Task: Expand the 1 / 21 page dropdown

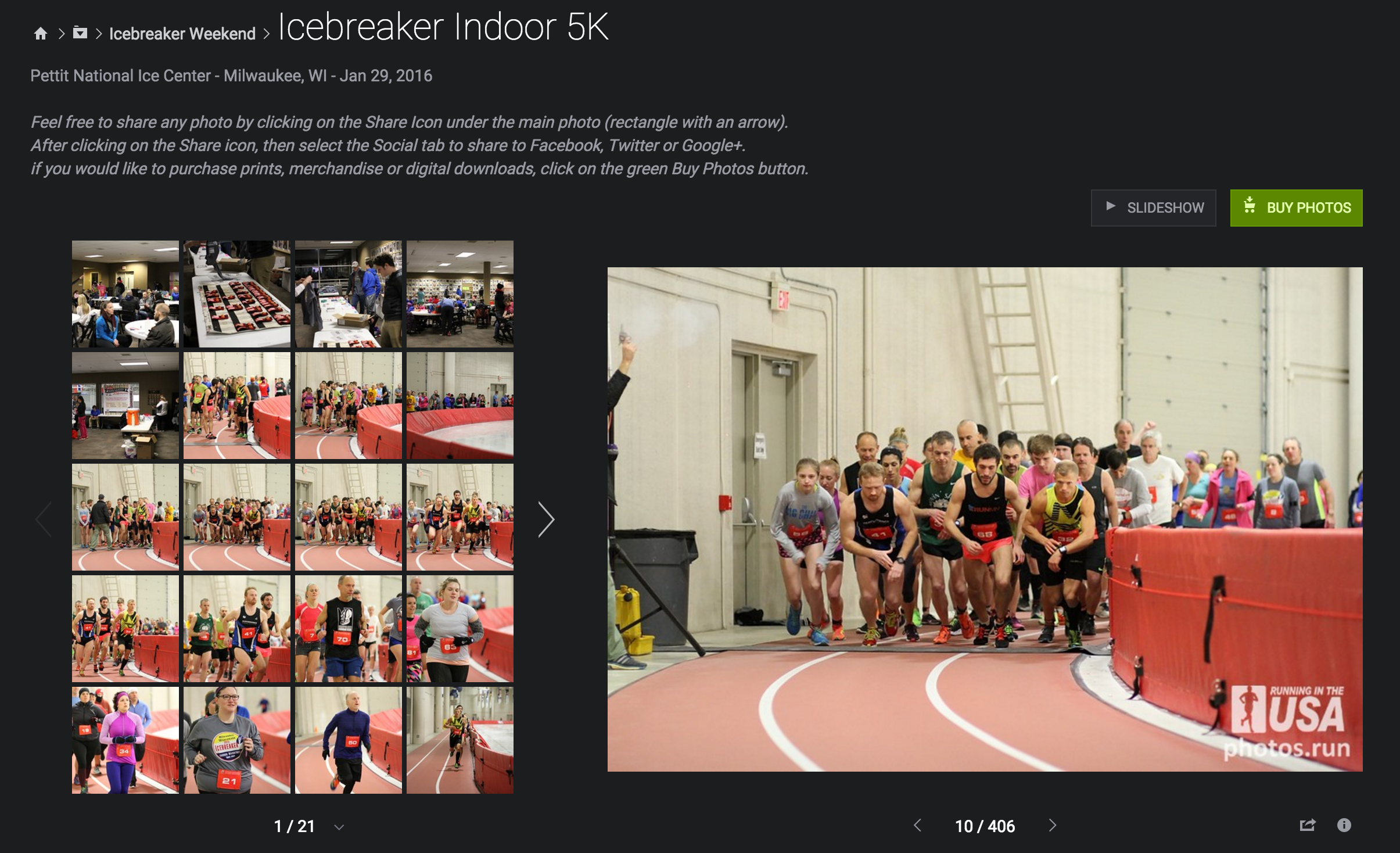Action: 339,827
